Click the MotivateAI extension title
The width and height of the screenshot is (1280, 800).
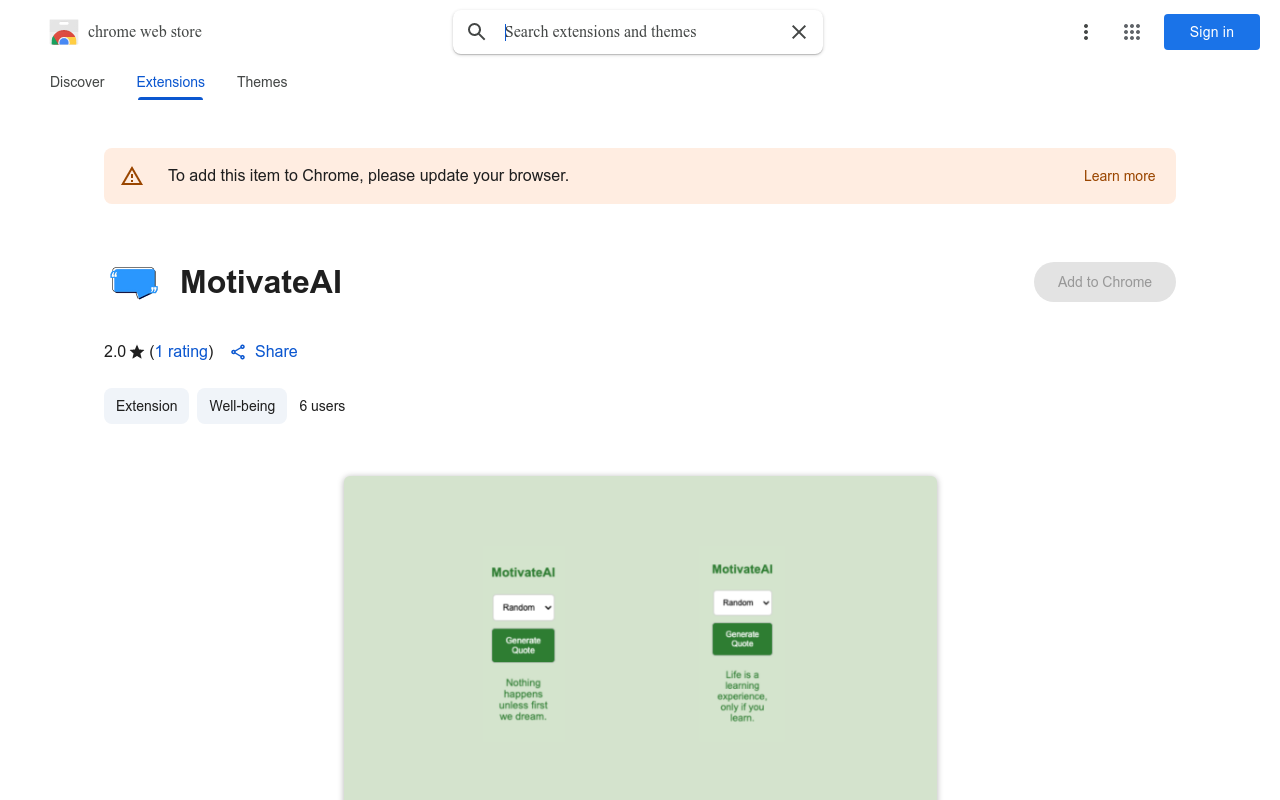[x=261, y=283]
